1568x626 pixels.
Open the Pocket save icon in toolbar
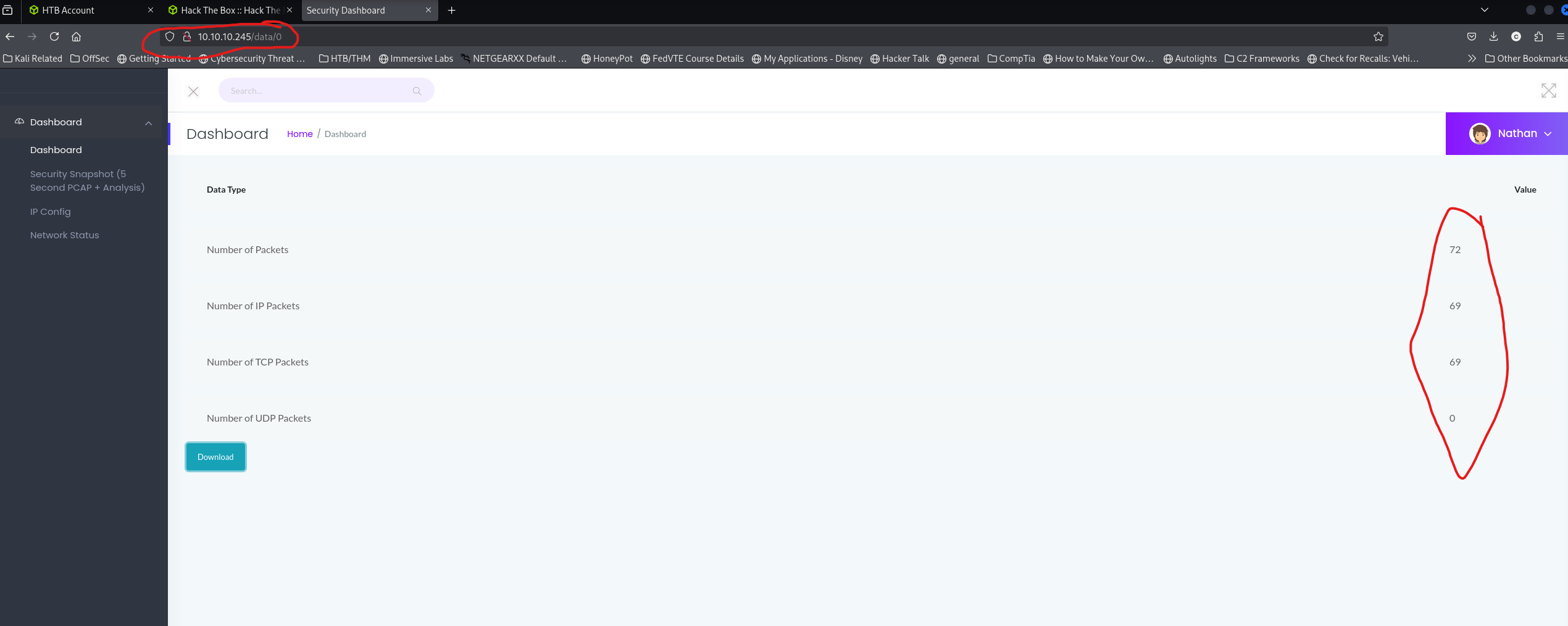click(1472, 36)
